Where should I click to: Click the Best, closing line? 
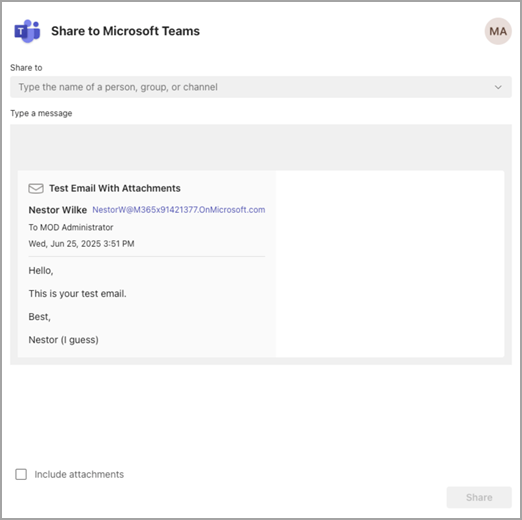click(40, 317)
